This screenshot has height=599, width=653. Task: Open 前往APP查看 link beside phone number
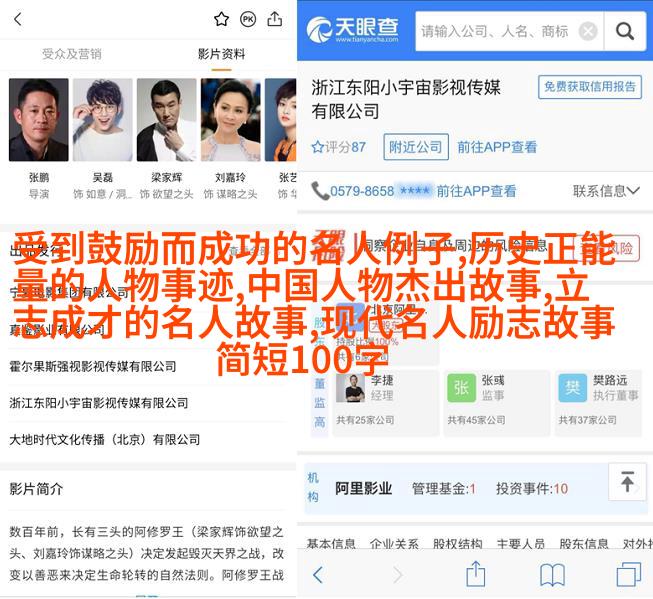pos(476,191)
